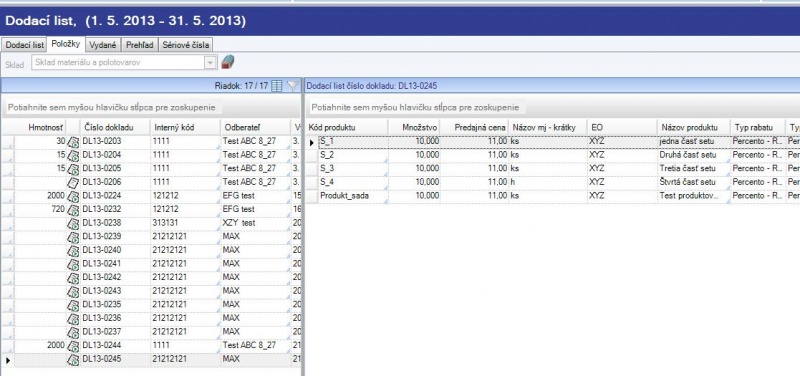Click document icon in row DL13-0239
The height and width of the screenshot is (376, 800).
pos(73,237)
